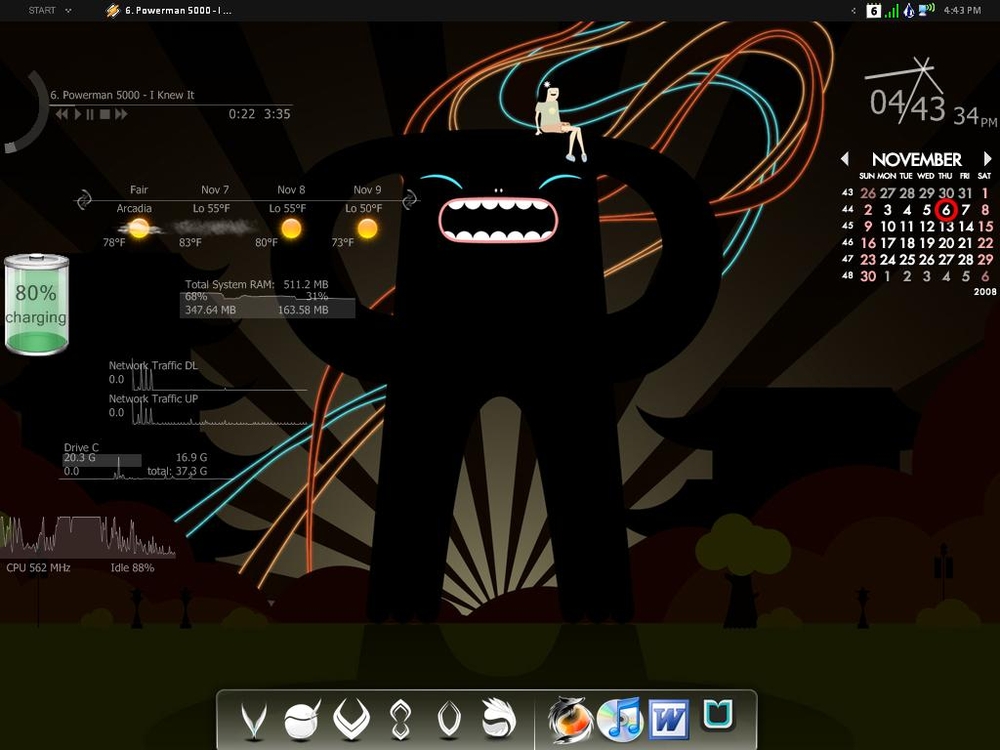
Task: Pause the Powerman 5000 track
Action: 90,115
